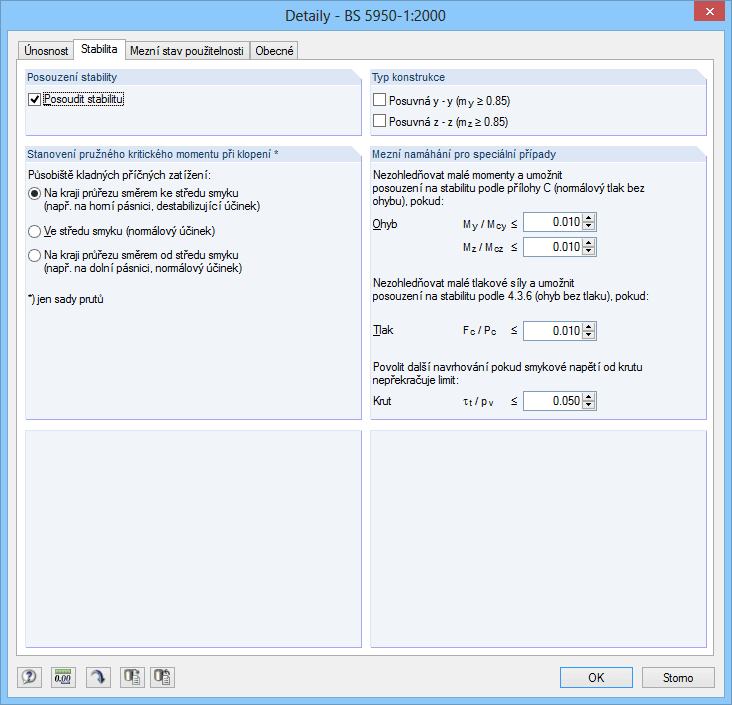
Task: Decrease the Krut τt / pv value
Action: click(x=589, y=405)
